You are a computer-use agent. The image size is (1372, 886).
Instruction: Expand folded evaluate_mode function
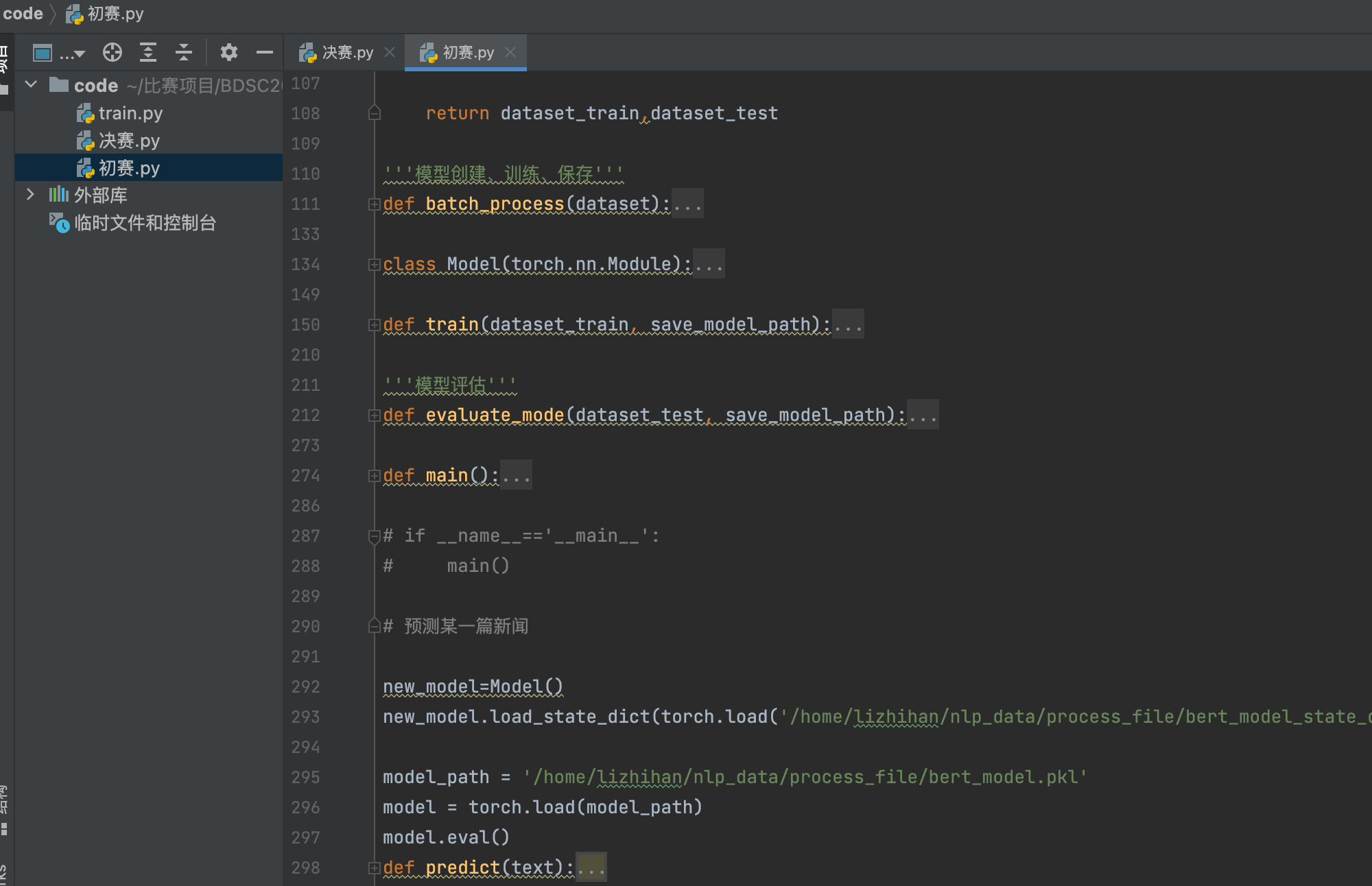tap(375, 416)
